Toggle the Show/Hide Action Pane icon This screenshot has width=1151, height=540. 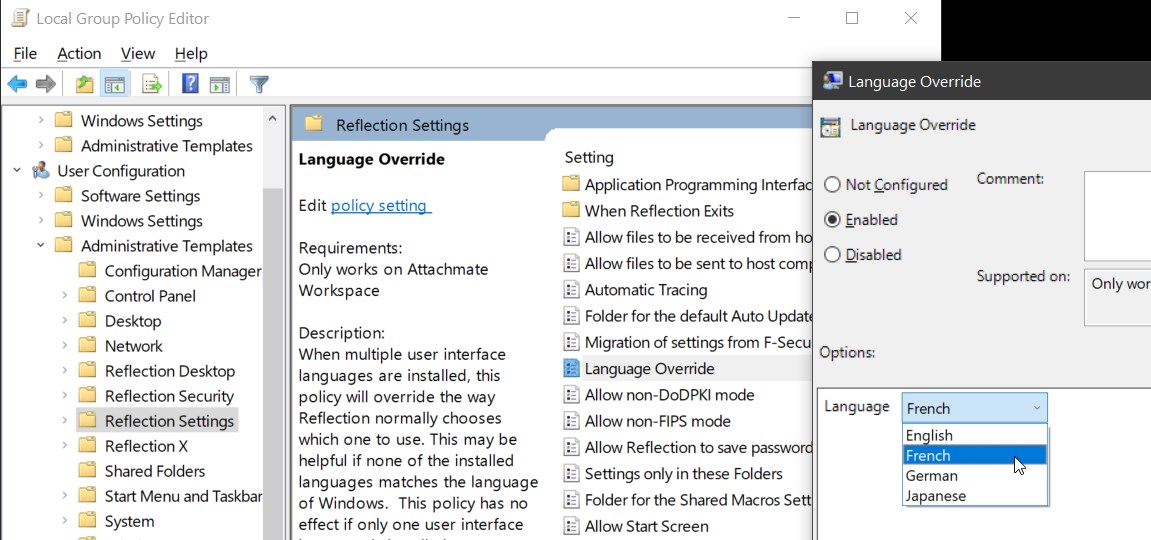point(220,84)
